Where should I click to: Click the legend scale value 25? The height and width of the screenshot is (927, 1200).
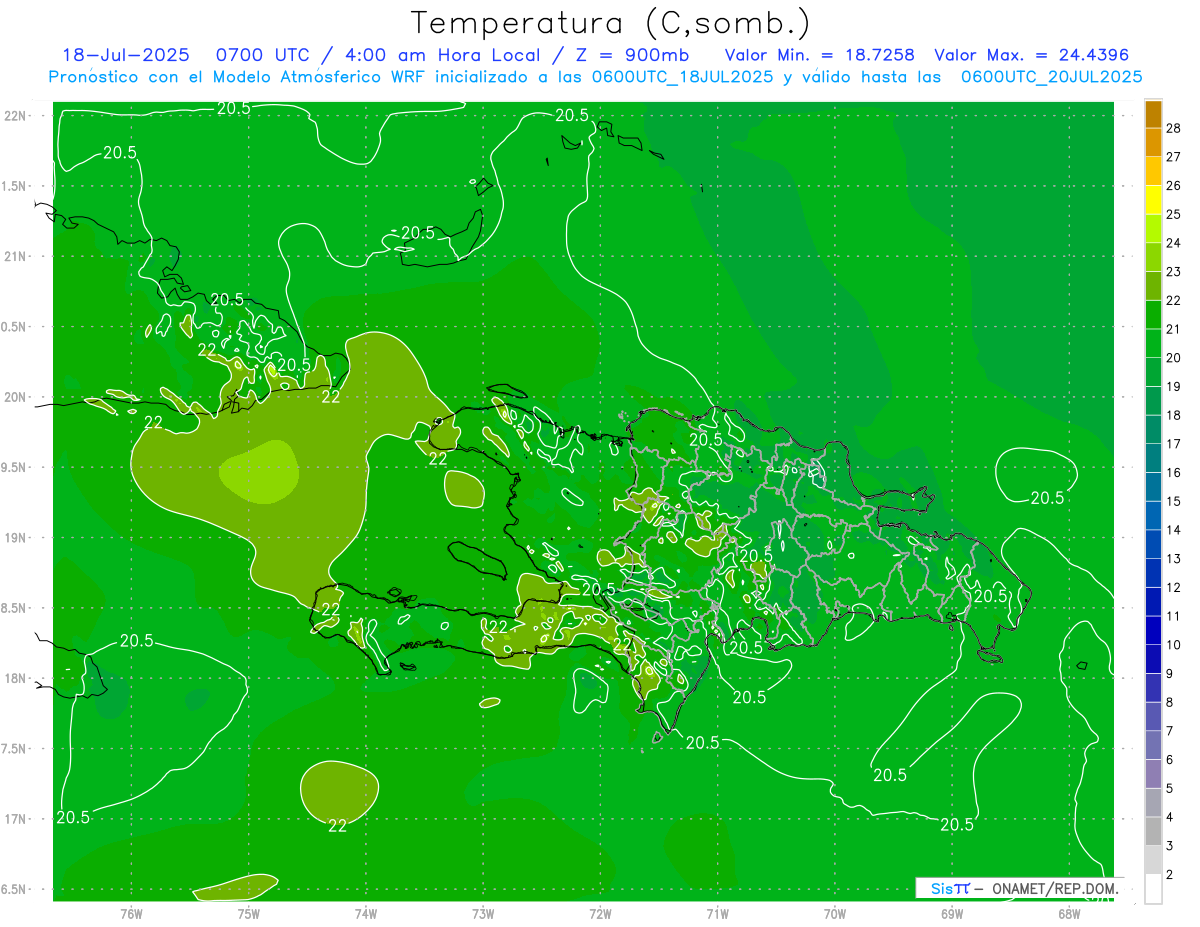1174,214
